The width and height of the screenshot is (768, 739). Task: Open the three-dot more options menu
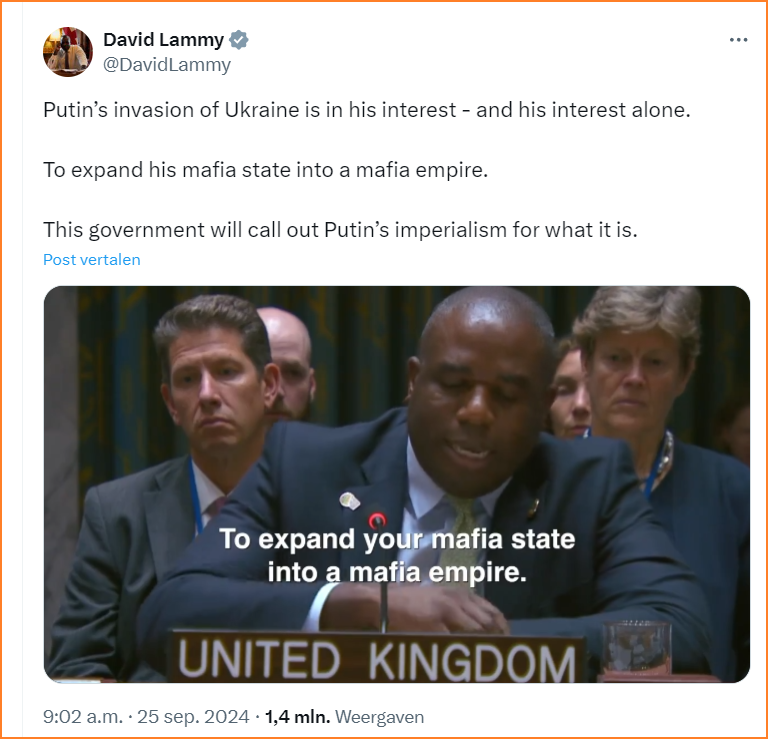click(x=738, y=40)
